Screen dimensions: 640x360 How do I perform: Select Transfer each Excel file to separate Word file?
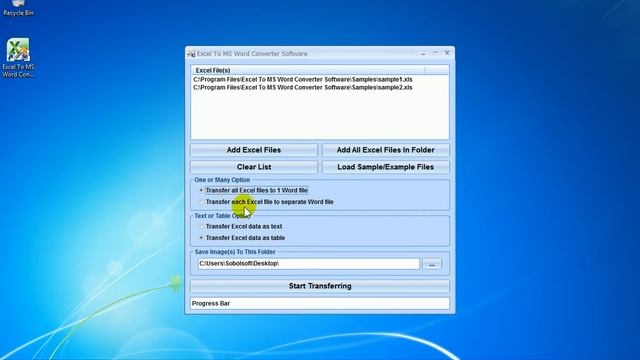pos(267,202)
